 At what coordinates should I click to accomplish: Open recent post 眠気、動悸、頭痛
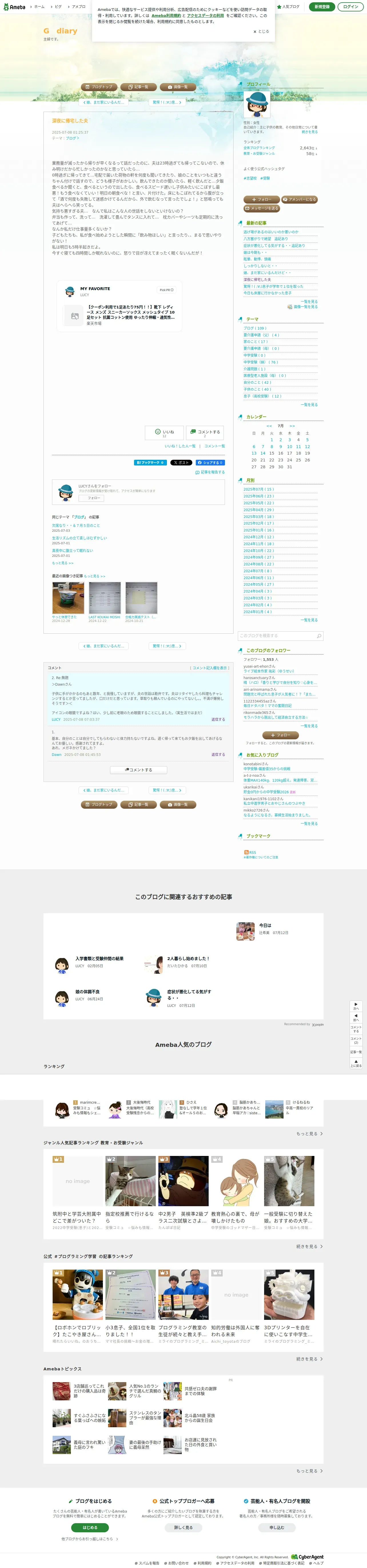257,259
